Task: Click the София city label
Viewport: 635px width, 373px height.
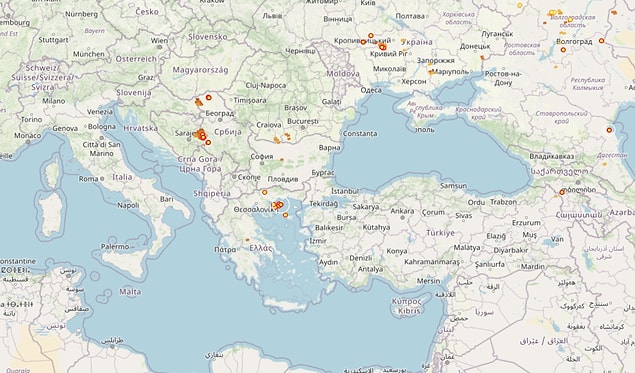Action: tap(262, 156)
